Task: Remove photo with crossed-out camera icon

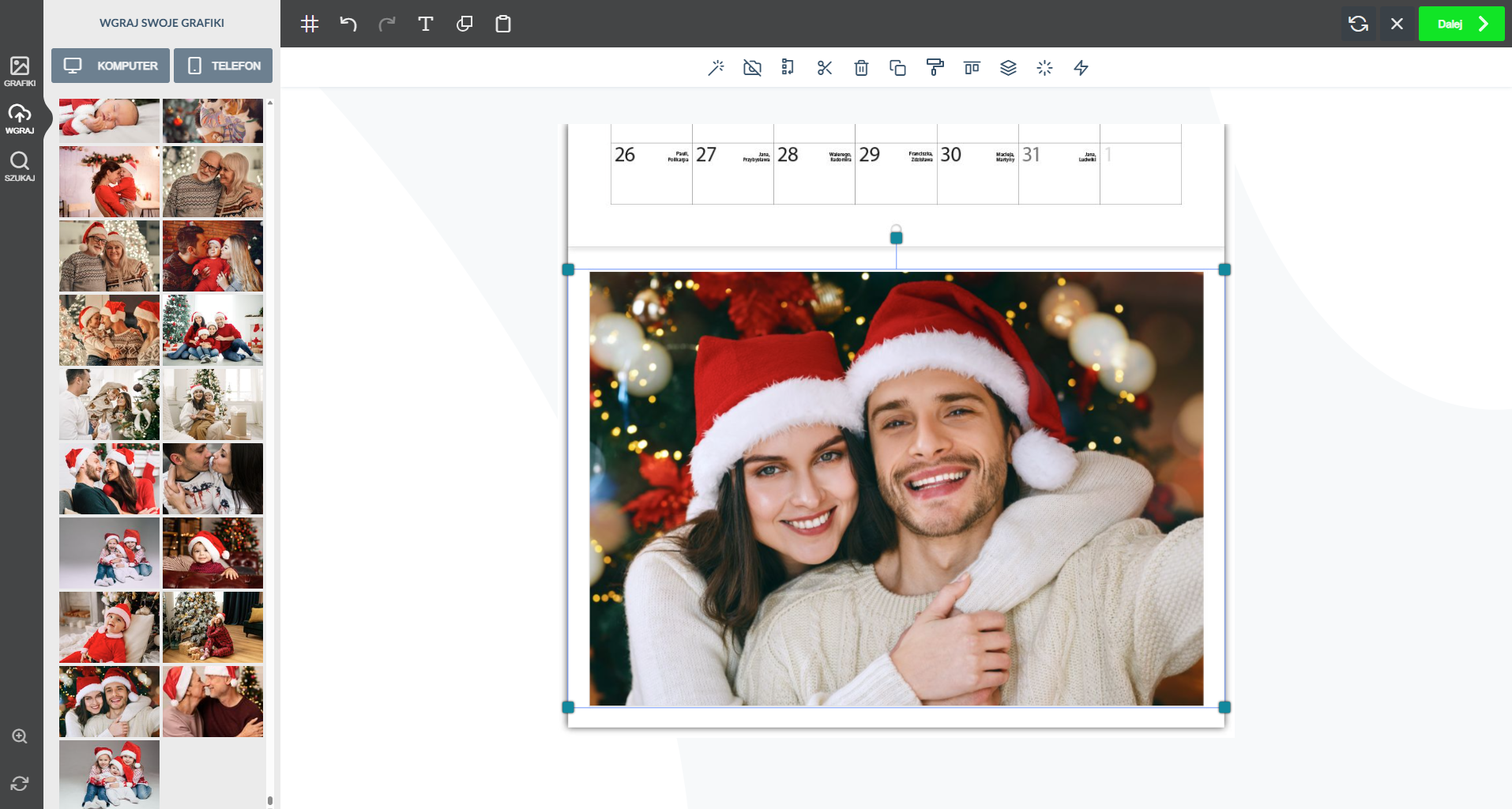Action: (752, 68)
